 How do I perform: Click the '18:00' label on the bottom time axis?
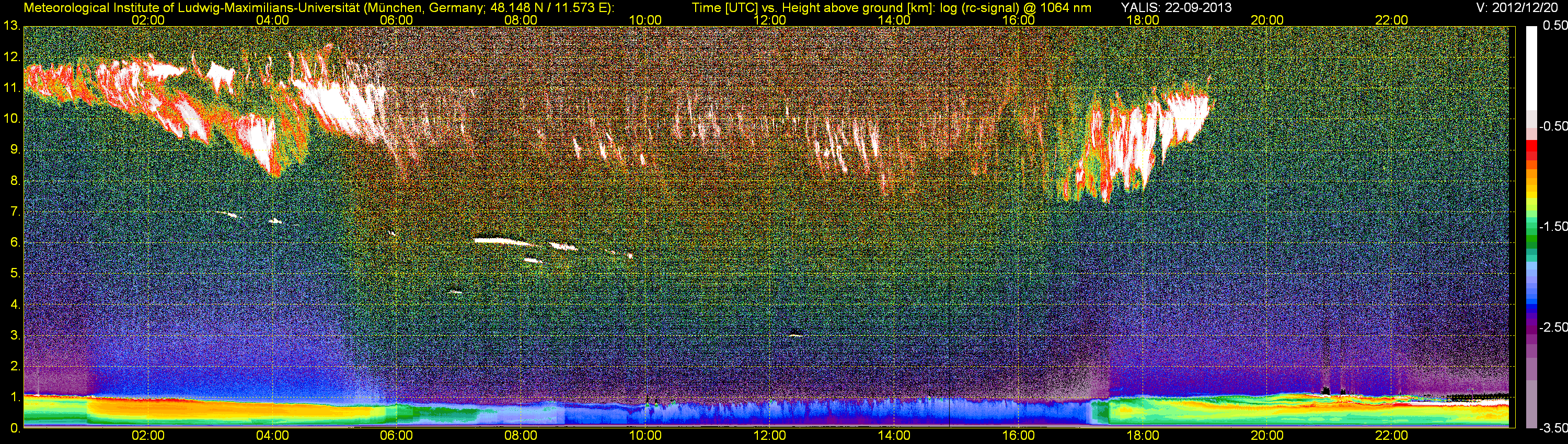(x=1143, y=436)
